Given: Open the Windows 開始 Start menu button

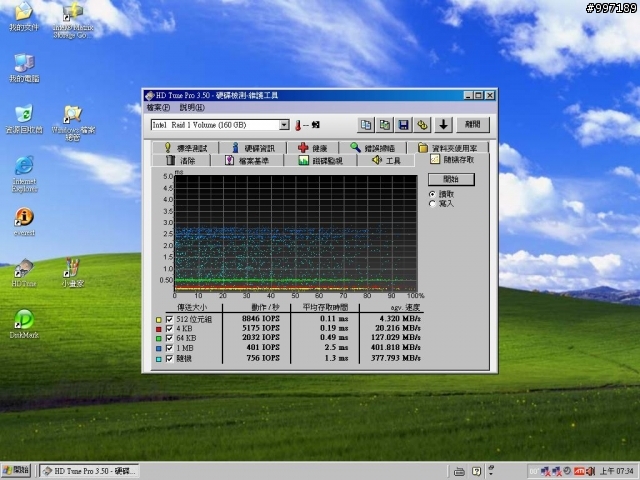Looking at the screenshot, I should [x=17, y=471].
